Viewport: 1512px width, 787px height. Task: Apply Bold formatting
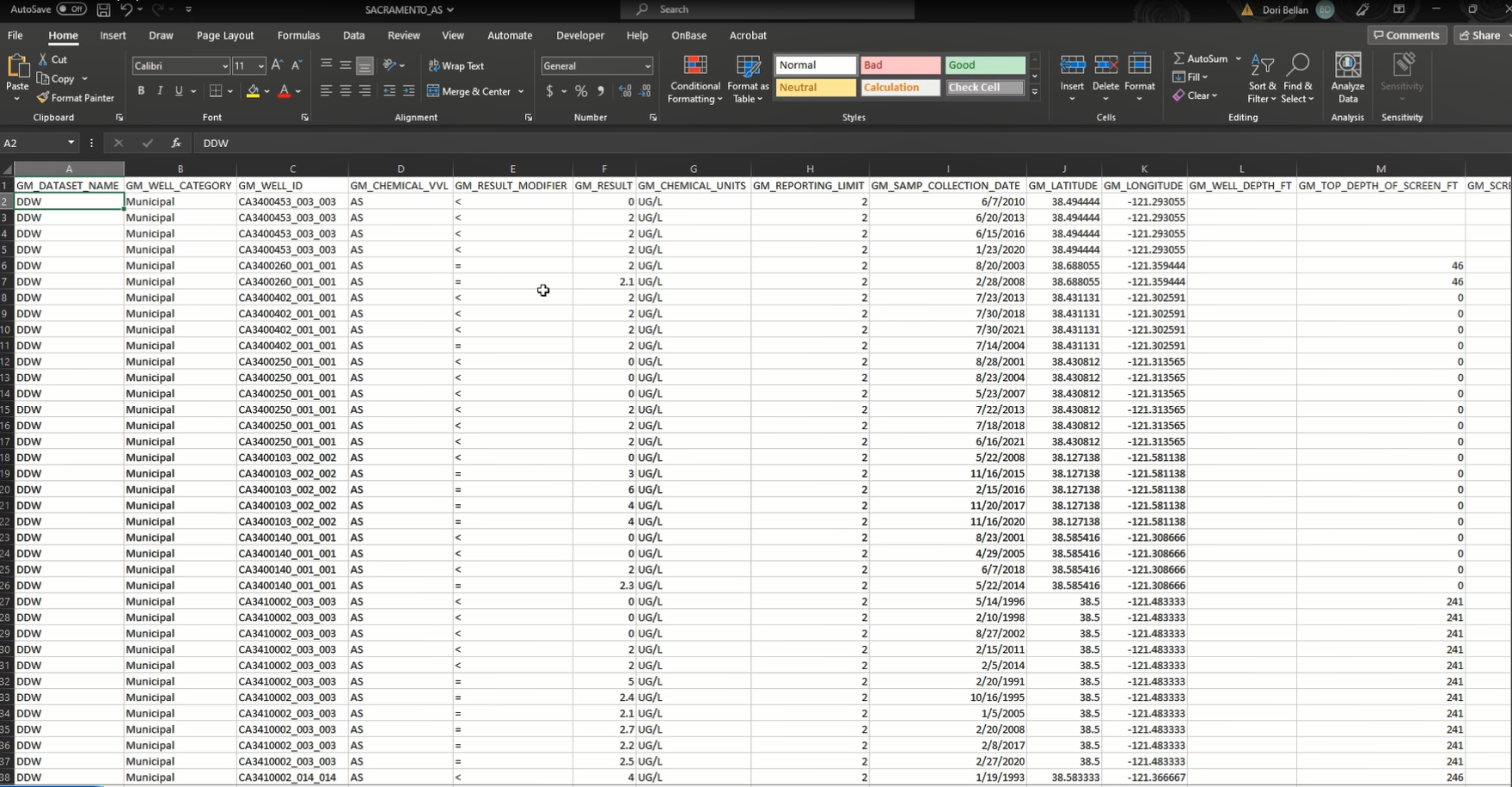pos(141,91)
